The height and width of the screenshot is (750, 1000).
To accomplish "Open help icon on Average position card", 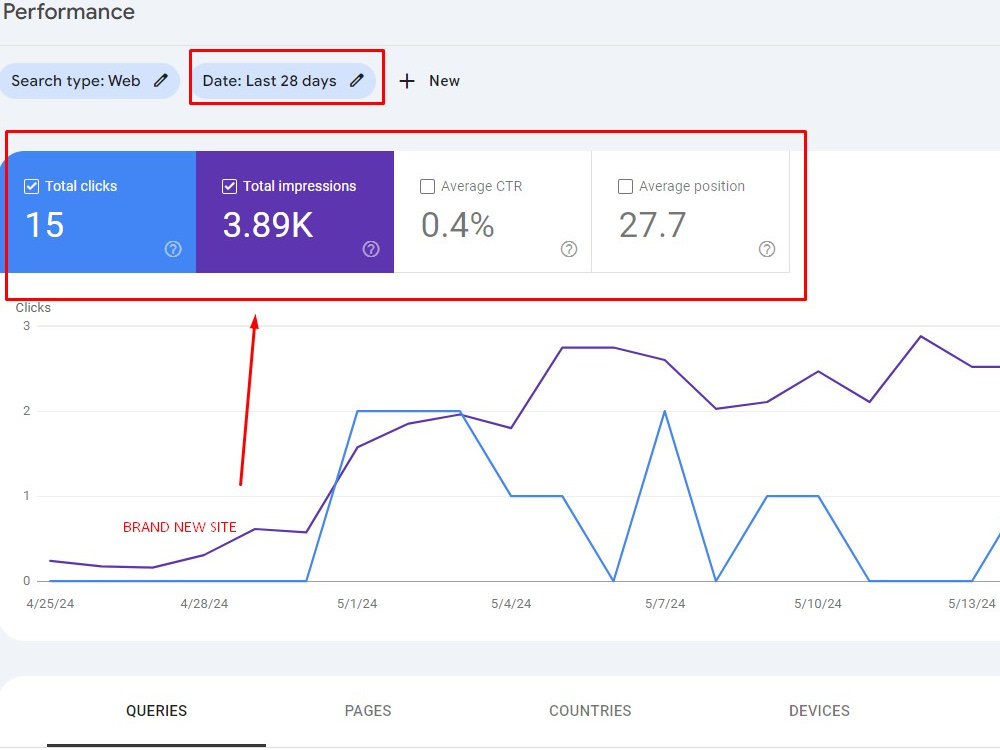I will click(x=767, y=249).
